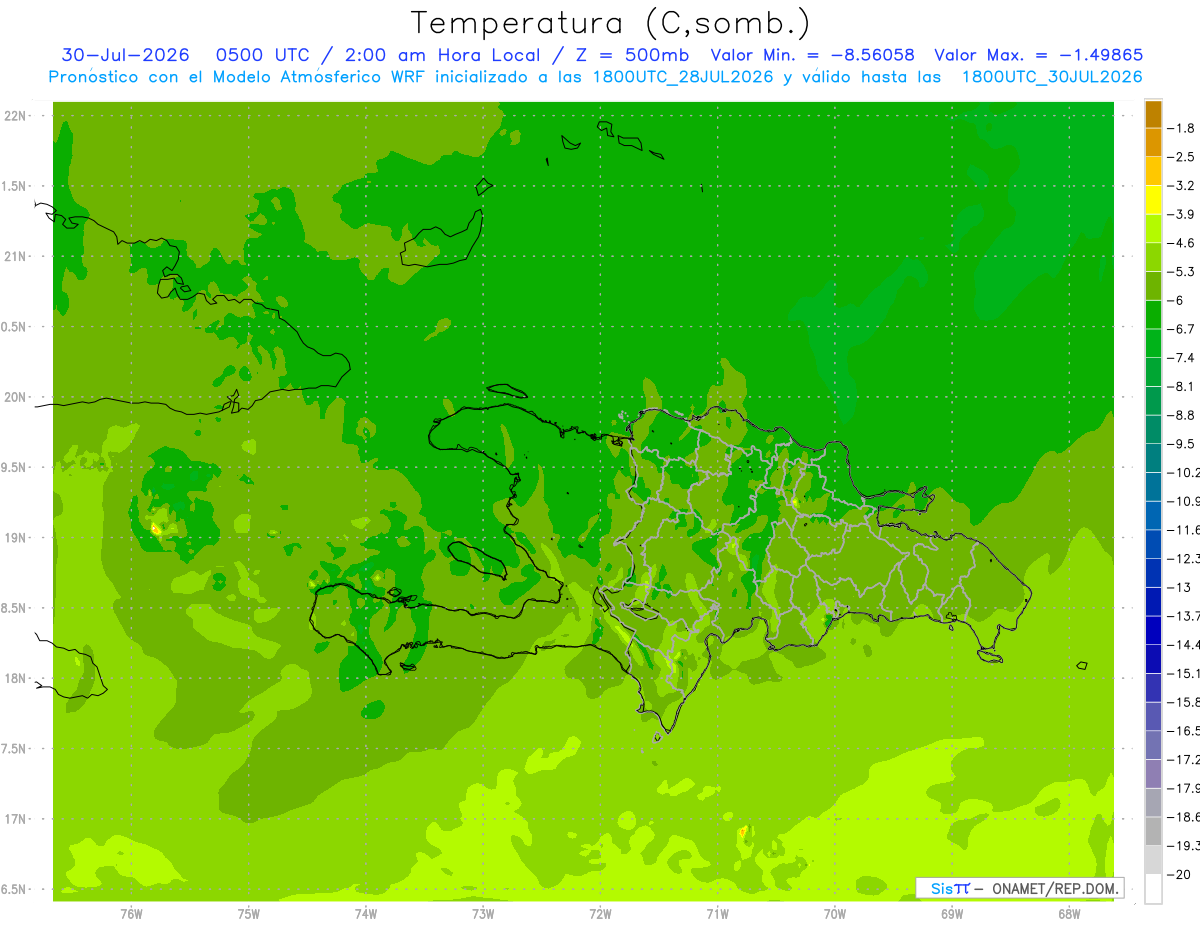Click the '-7.4' colorbar value
This screenshot has width=1200, height=927.
click(x=1181, y=357)
